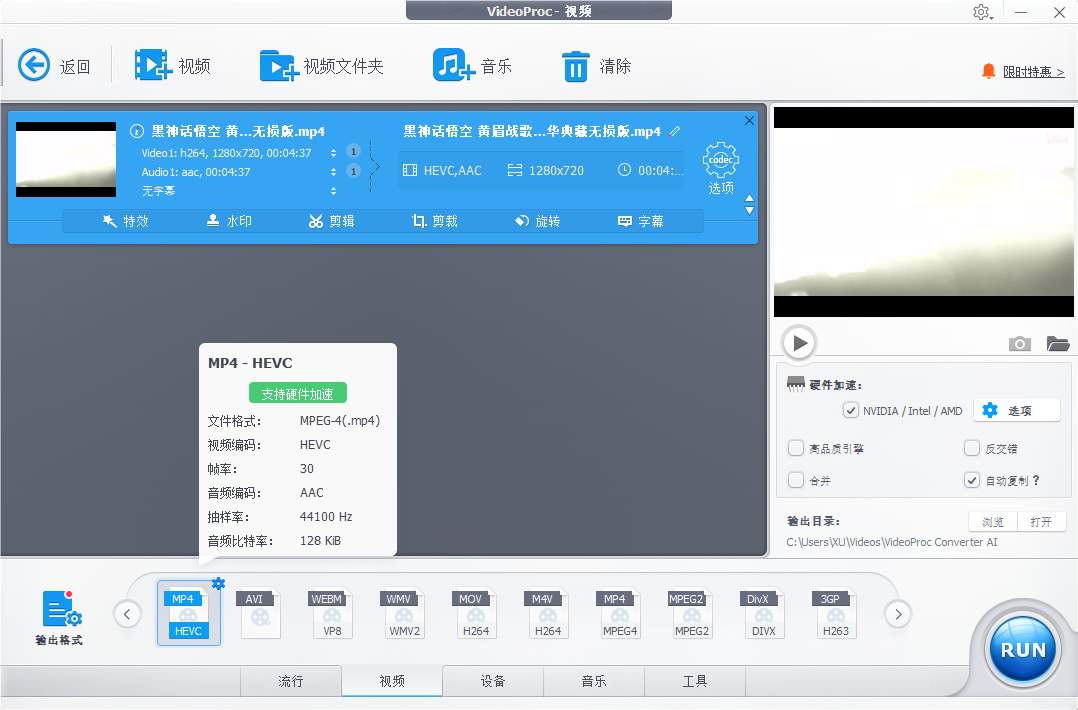The width and height of the screenshot is (1078, 710).
Task: Enable the 高品质引擎 checkbox
Action: click(795, 448)
